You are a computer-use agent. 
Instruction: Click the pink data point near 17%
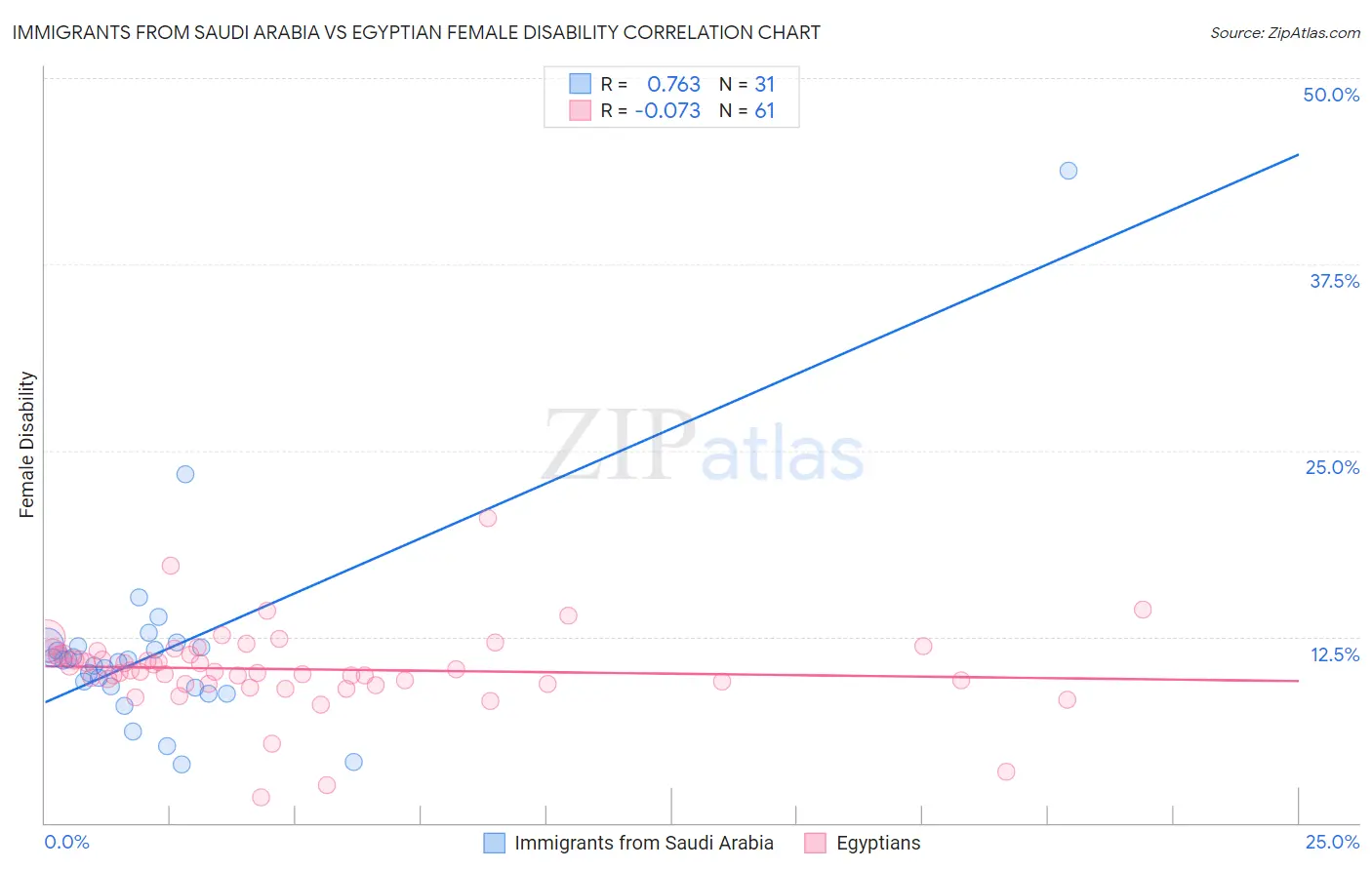pyautogui.click(x=171, y=566)
